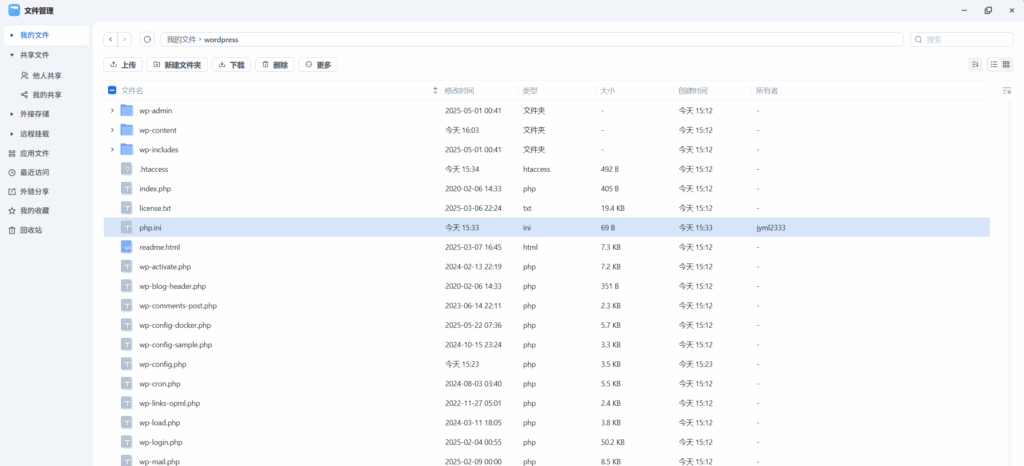
Task: Open 回收站 recycle bin in sidebar
Action: [30, 230]
